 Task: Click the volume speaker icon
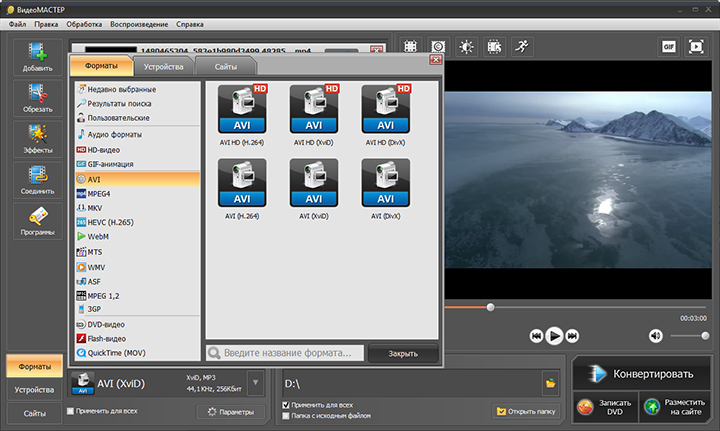(656, 336)
